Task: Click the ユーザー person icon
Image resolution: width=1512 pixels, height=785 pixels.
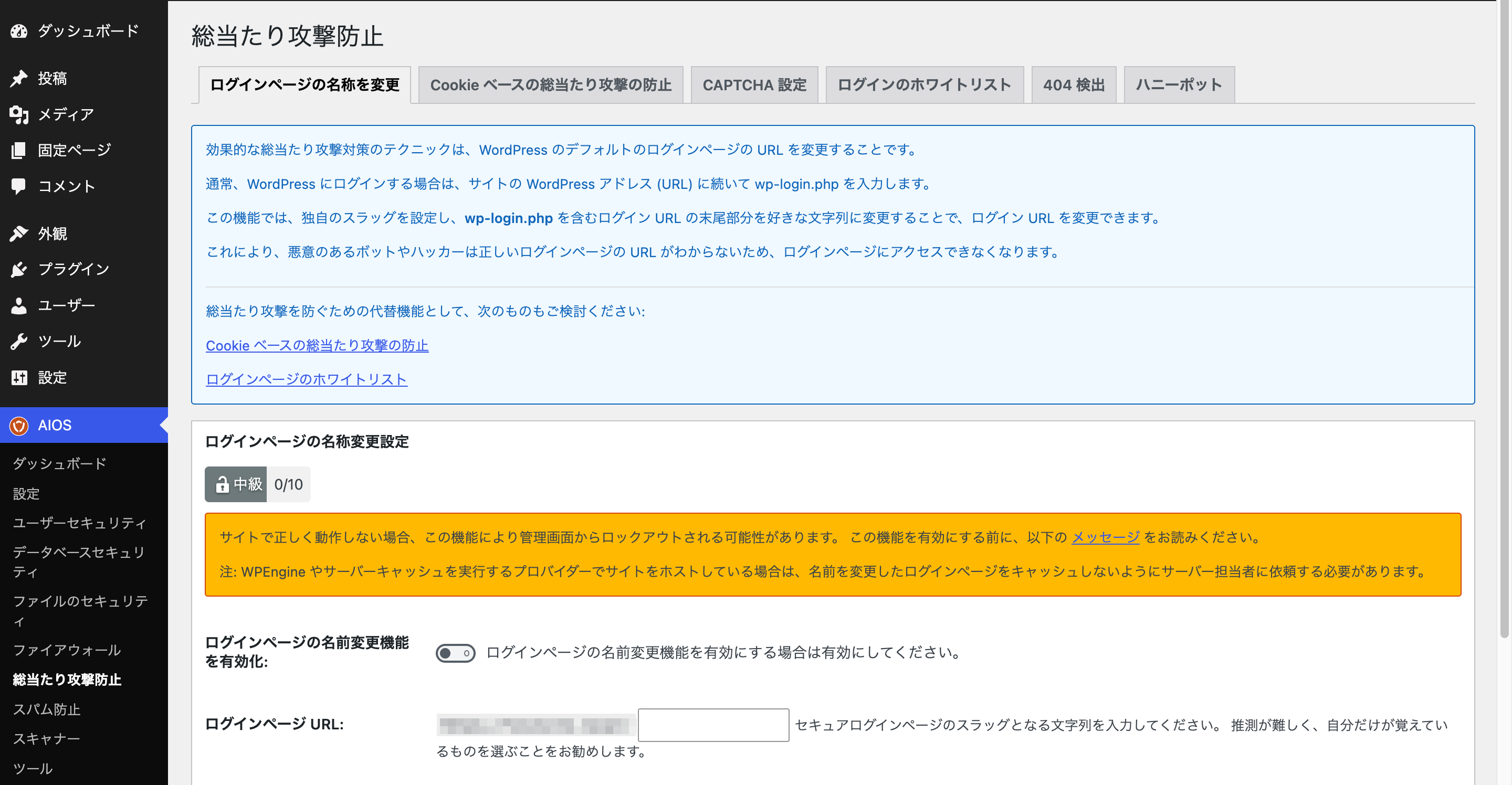Action: [x=19, y=306]
